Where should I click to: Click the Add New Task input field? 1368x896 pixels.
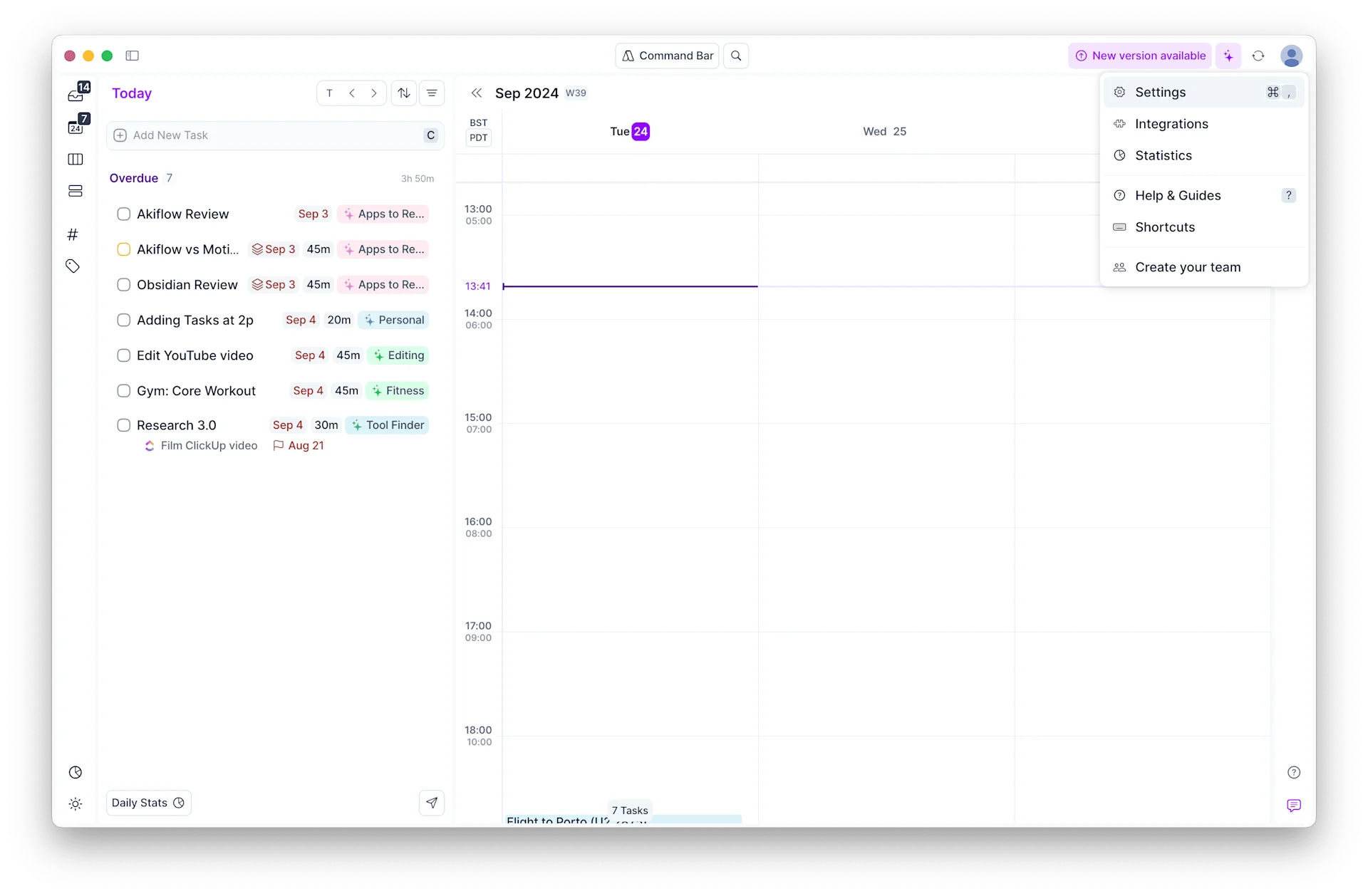pyautogui.click(x=274, y=135)
